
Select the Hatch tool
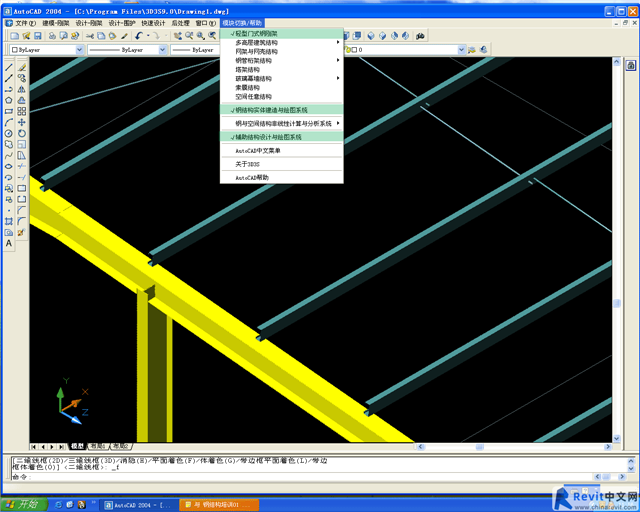9,222
